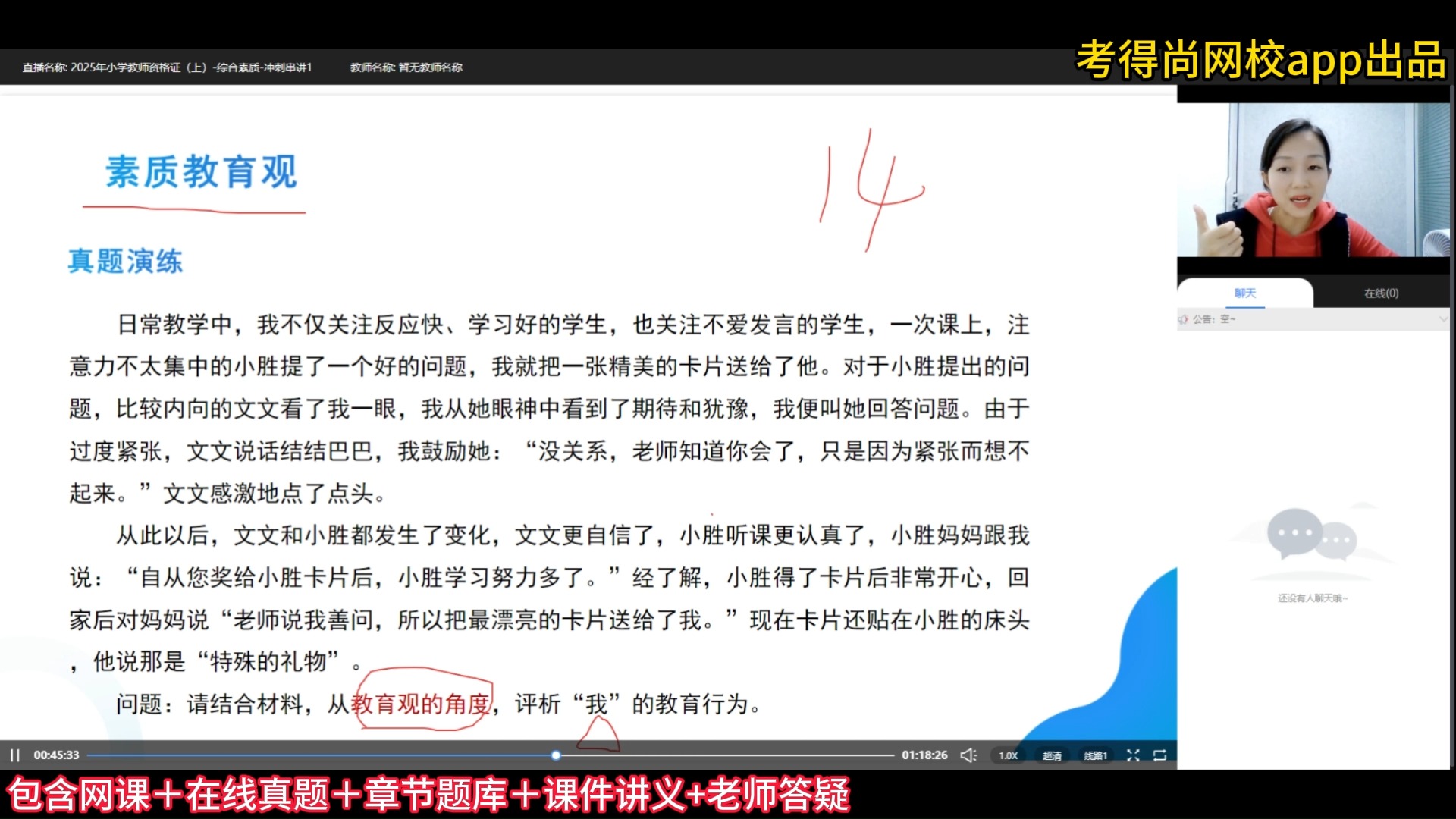Seek on the unplayed progress bar section
This screenshot has width=1456, height=819.
coord(726,755)
